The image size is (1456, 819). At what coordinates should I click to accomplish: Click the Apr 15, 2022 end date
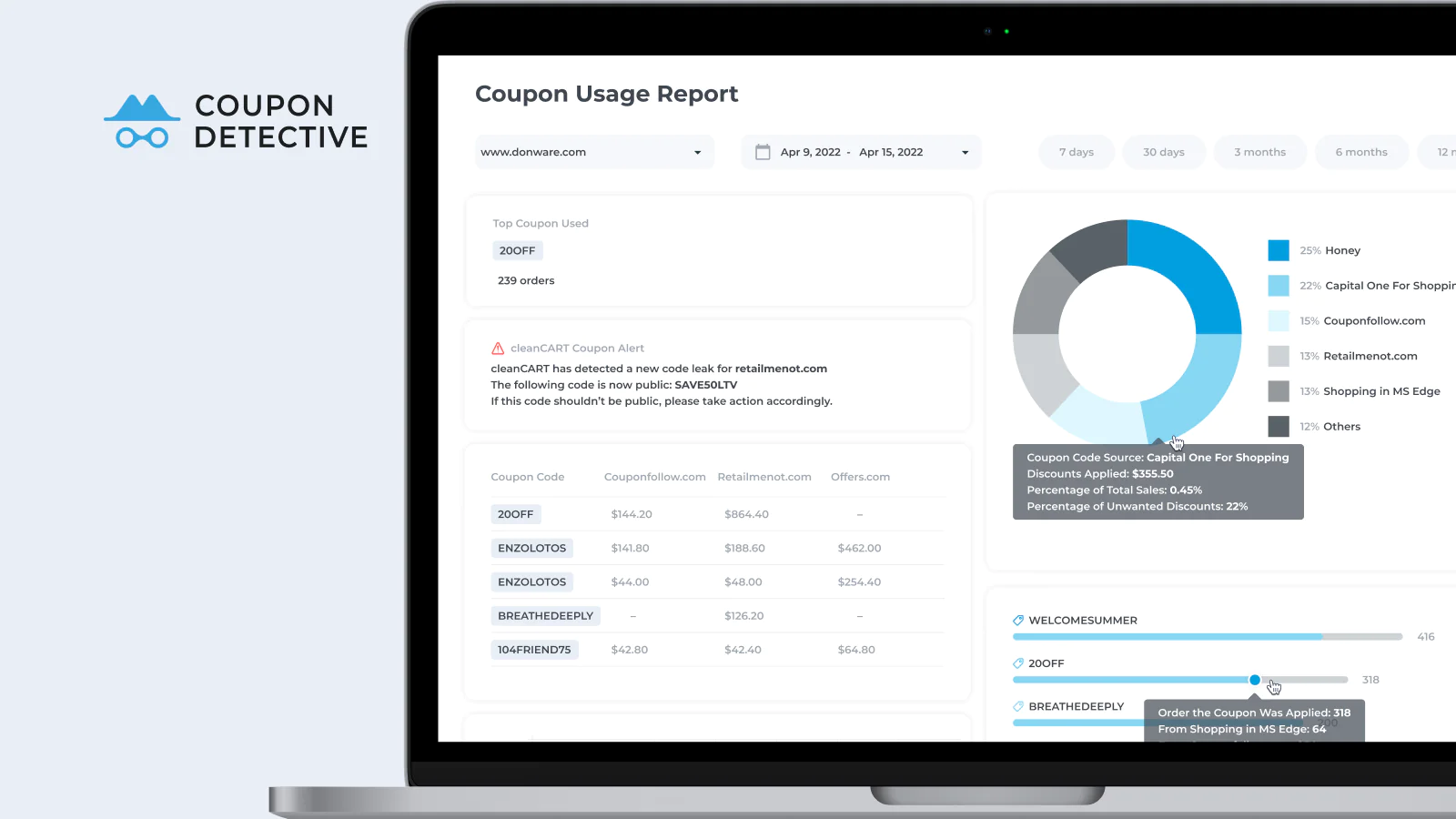tap(891, 152)
